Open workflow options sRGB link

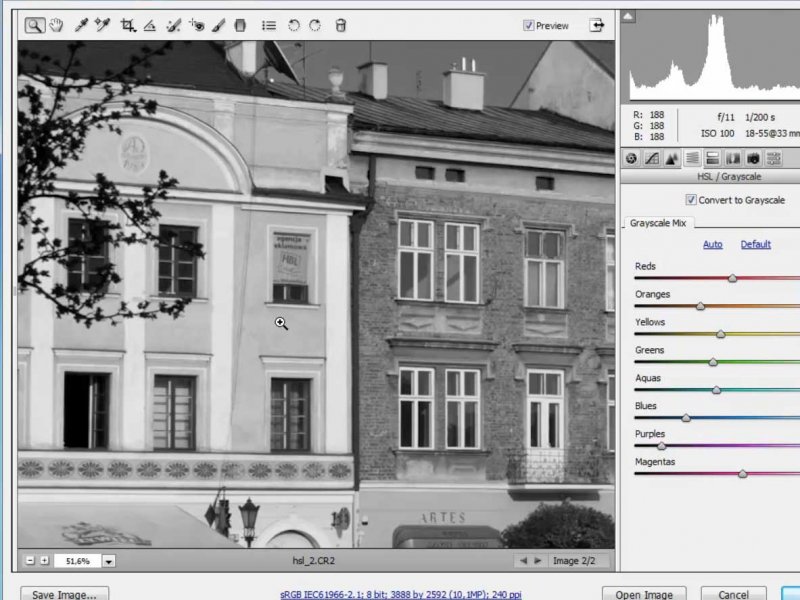click(x=400, y=594)
